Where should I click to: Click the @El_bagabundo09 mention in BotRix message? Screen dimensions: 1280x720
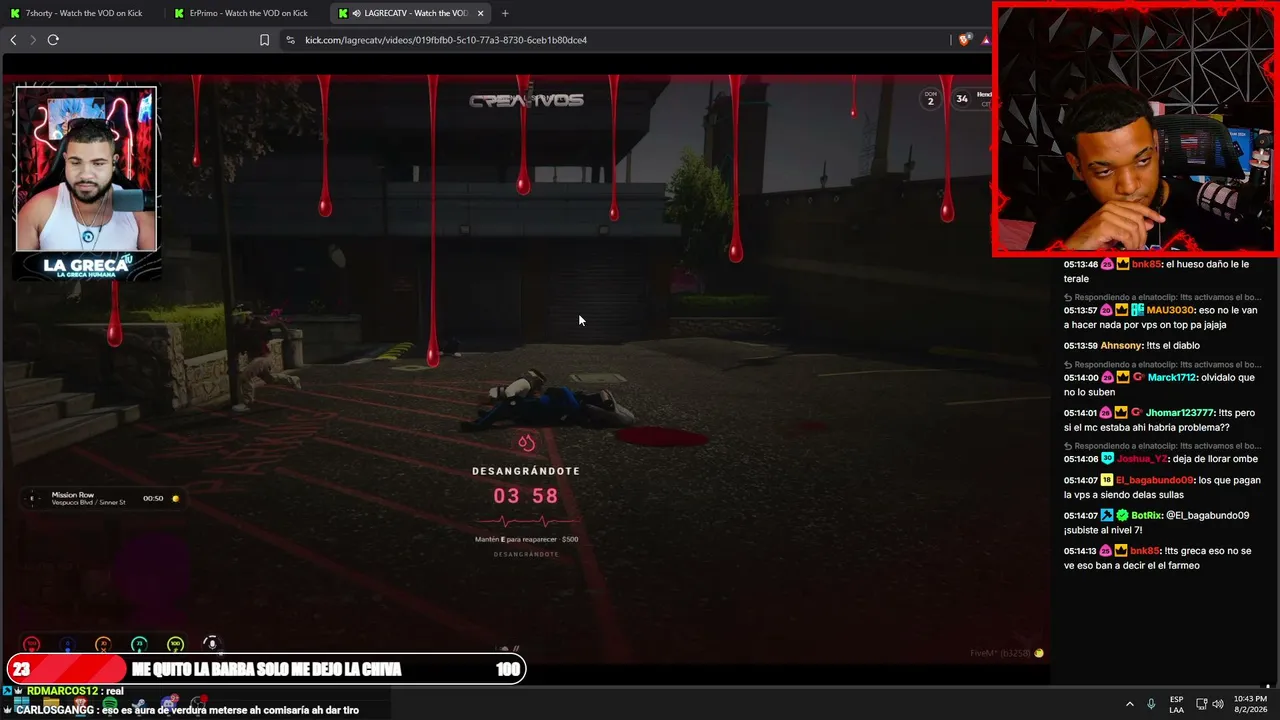tap(1207, 515)
